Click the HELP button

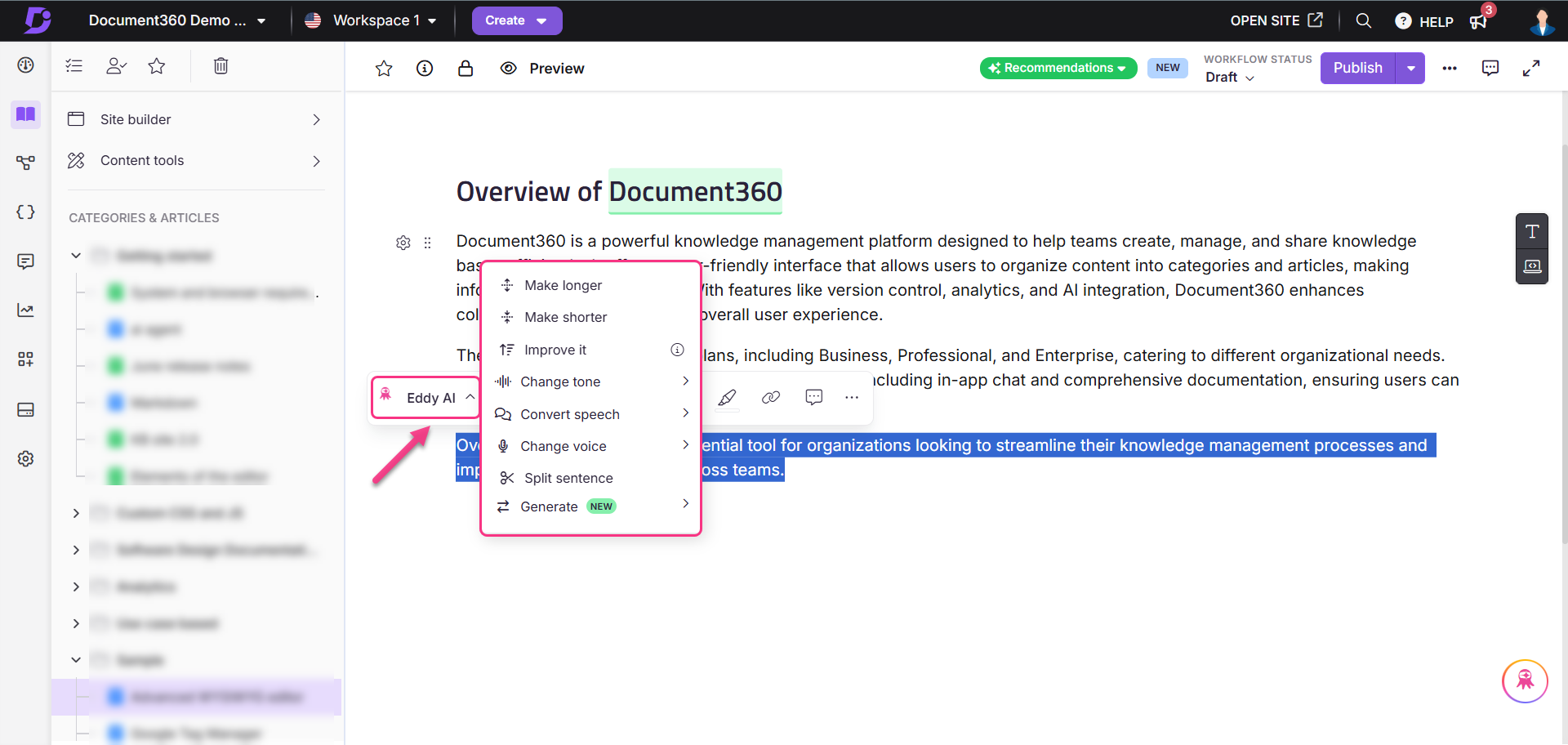point(1424,21)
